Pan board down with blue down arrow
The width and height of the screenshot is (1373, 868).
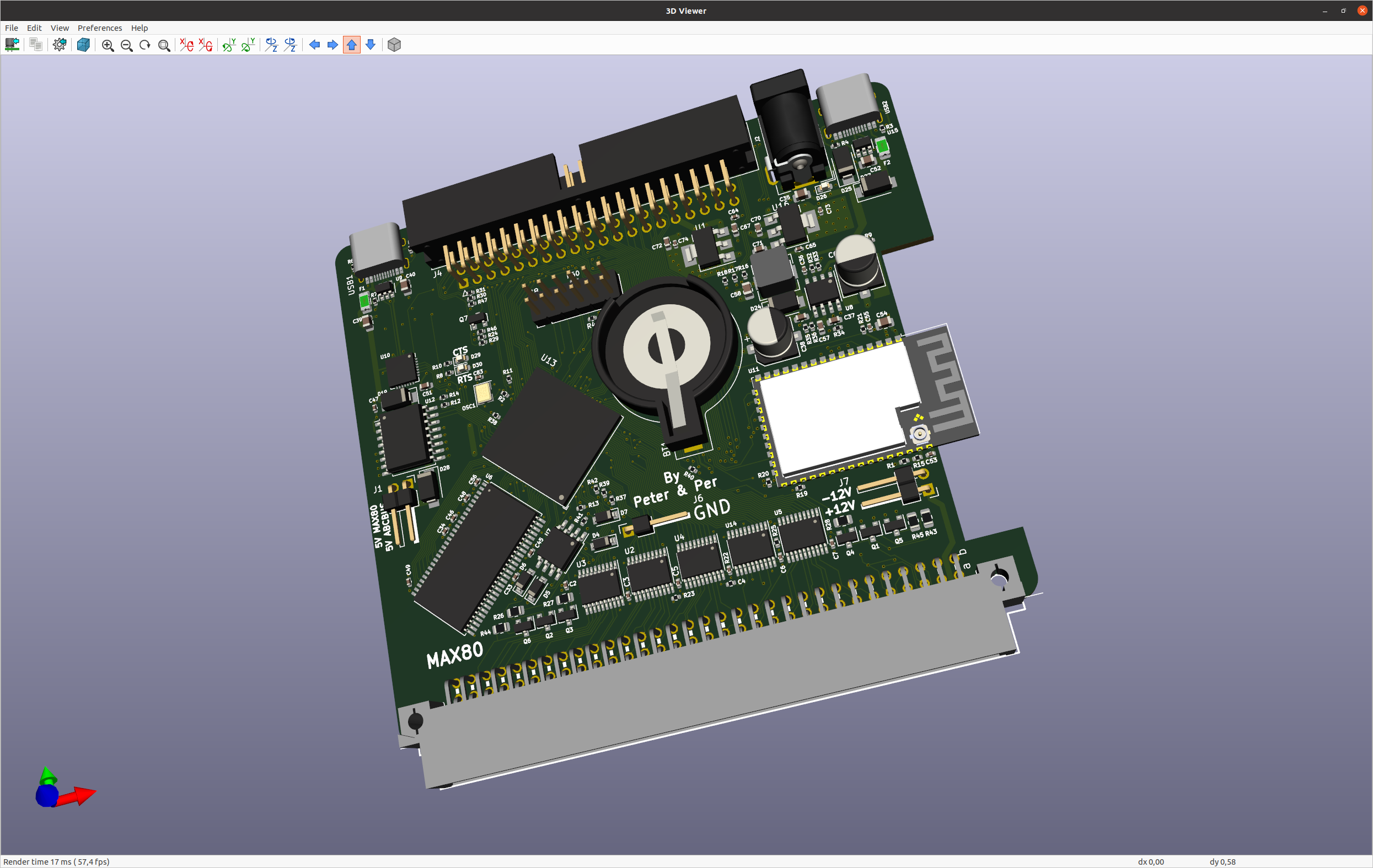[x=371, y=45]
